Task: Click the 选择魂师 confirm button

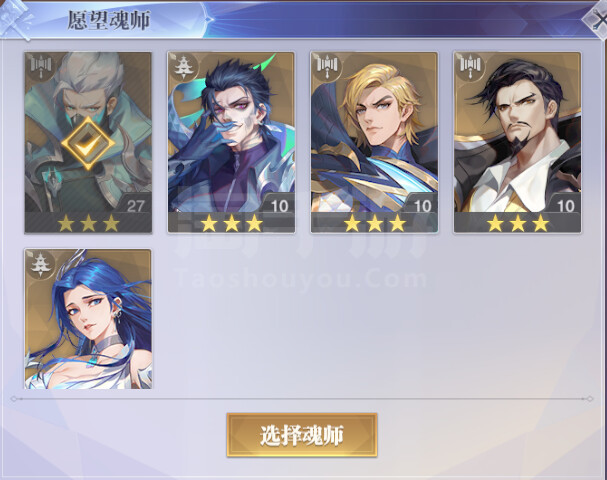Action: pyautogui.click(x=302, y=435)
